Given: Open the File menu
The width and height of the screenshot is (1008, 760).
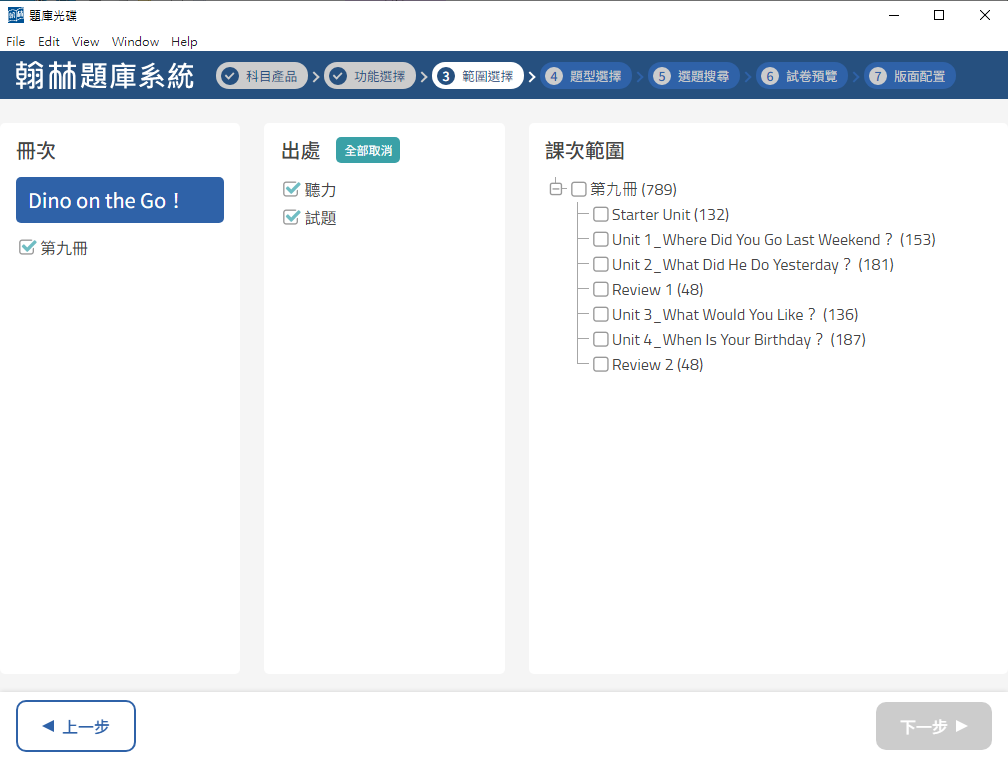Looking at the screenshot, I should (15, 42).
